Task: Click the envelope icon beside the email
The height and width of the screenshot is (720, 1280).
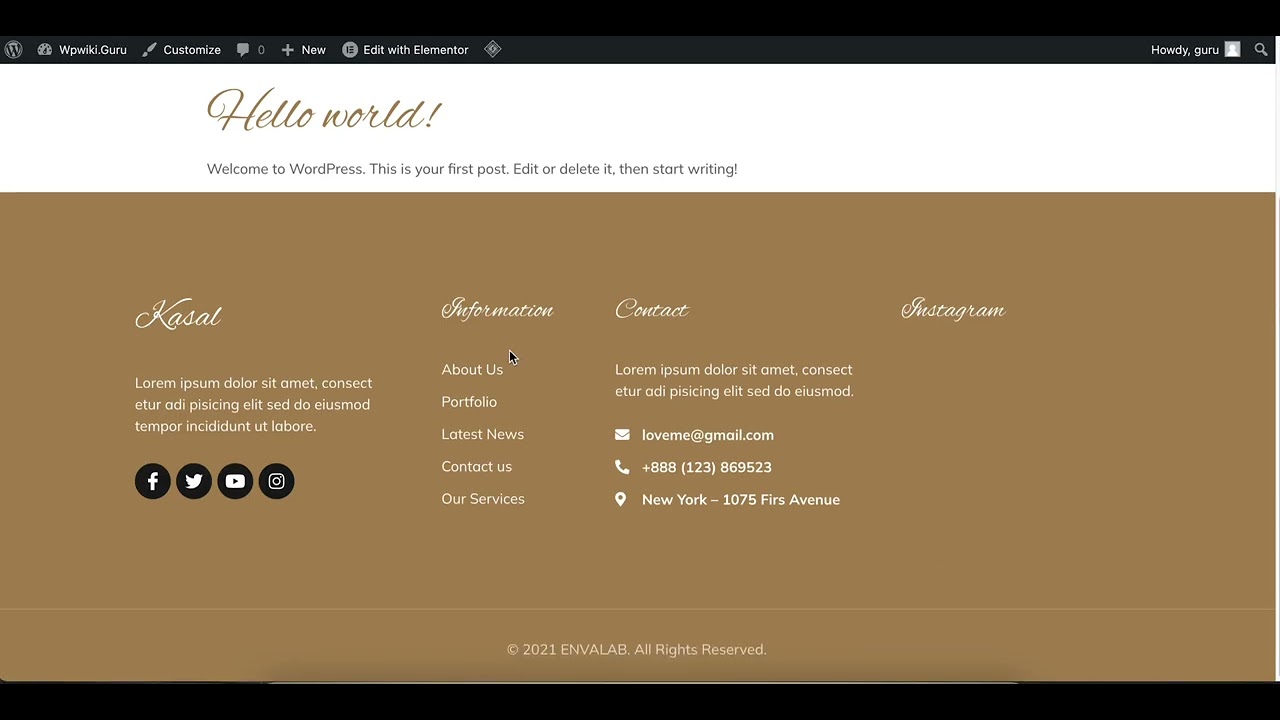Action: 622,435
